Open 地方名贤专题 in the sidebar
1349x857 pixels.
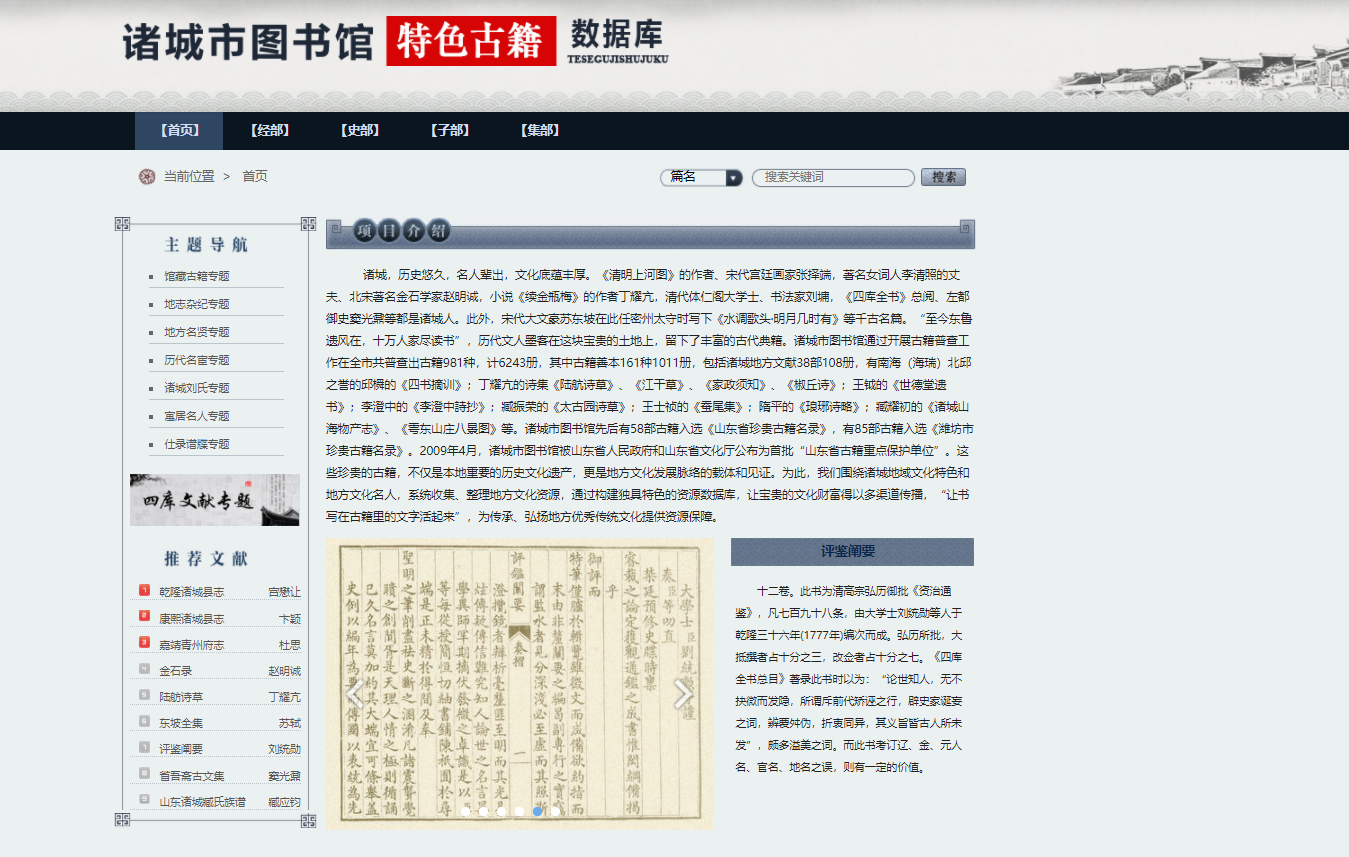coord(197,333)
